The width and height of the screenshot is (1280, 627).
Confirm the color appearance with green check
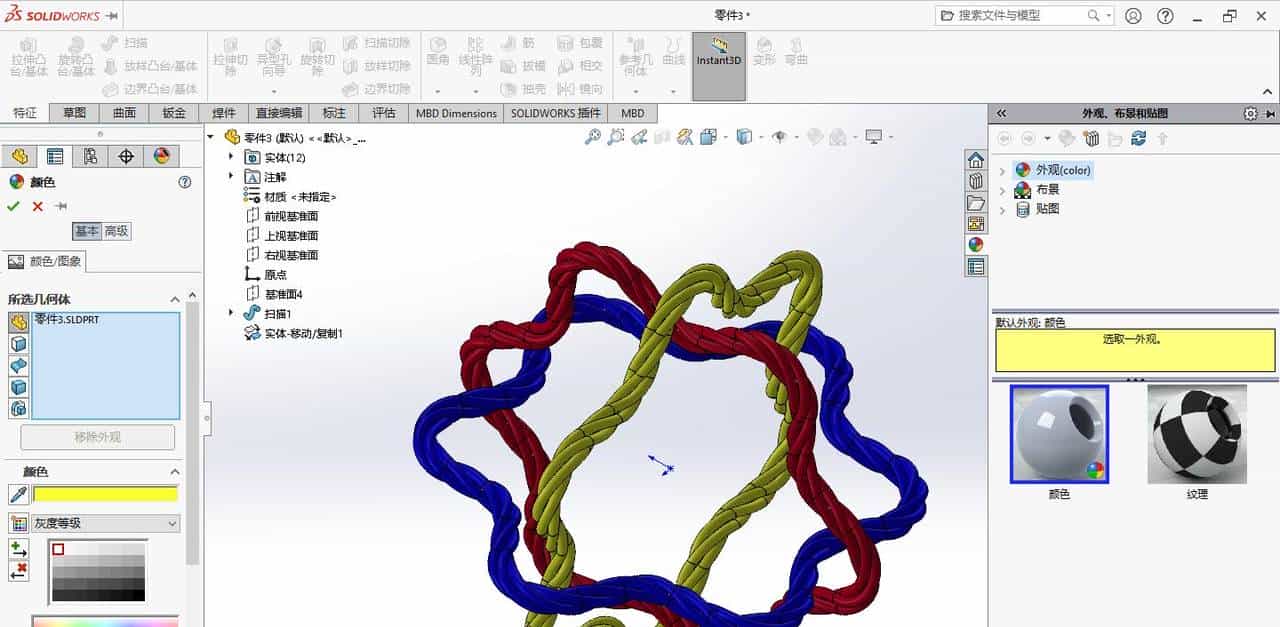pyautogui.click(x=11, y=206)
